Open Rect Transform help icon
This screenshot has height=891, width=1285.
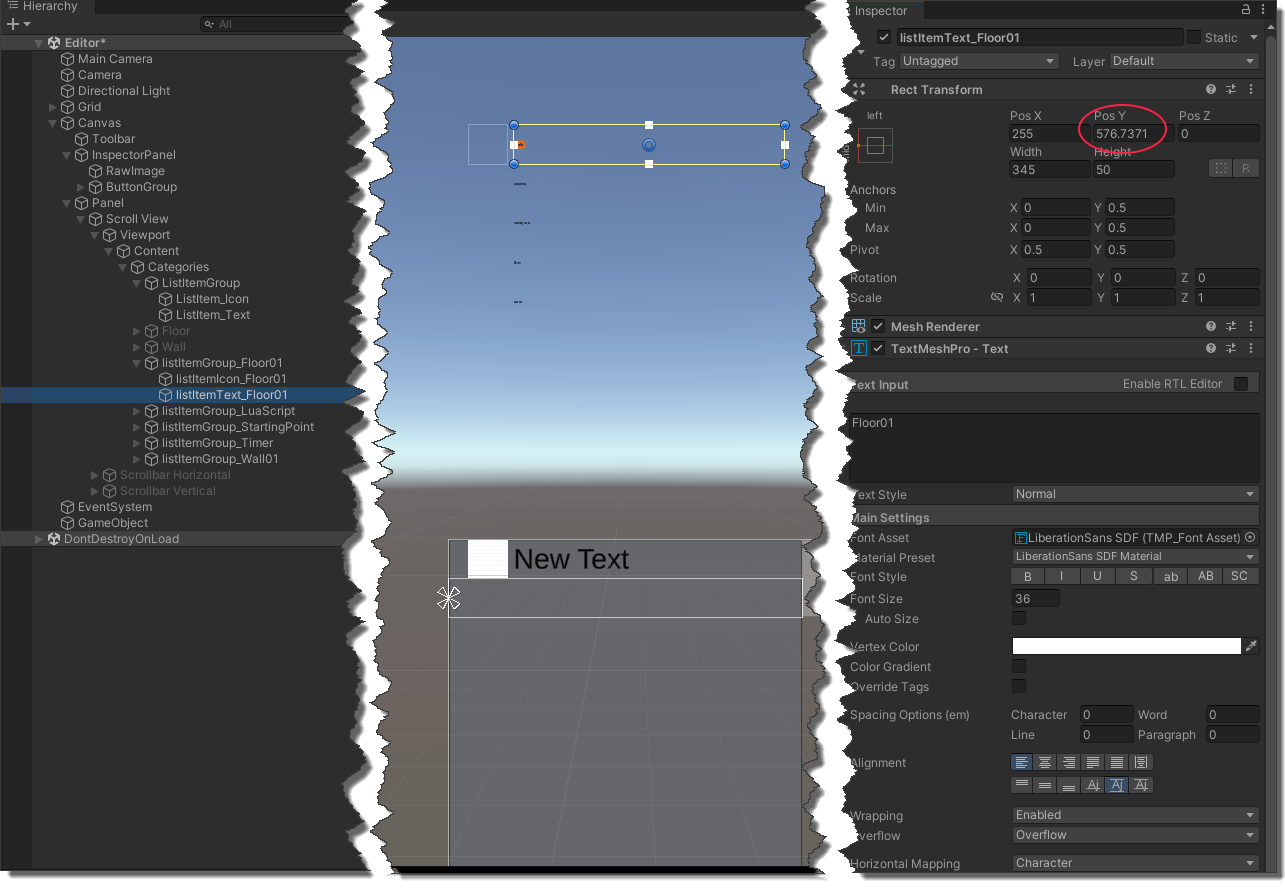coord(1211,89)
